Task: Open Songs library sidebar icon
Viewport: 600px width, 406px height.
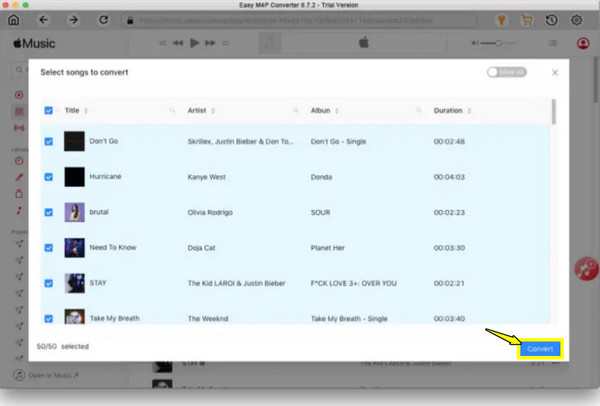Action: coord(19,210)
